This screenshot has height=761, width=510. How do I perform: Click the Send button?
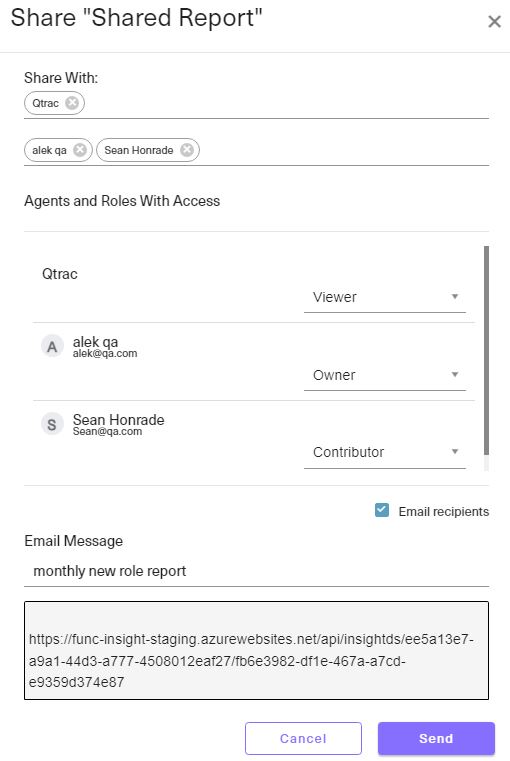436,738
